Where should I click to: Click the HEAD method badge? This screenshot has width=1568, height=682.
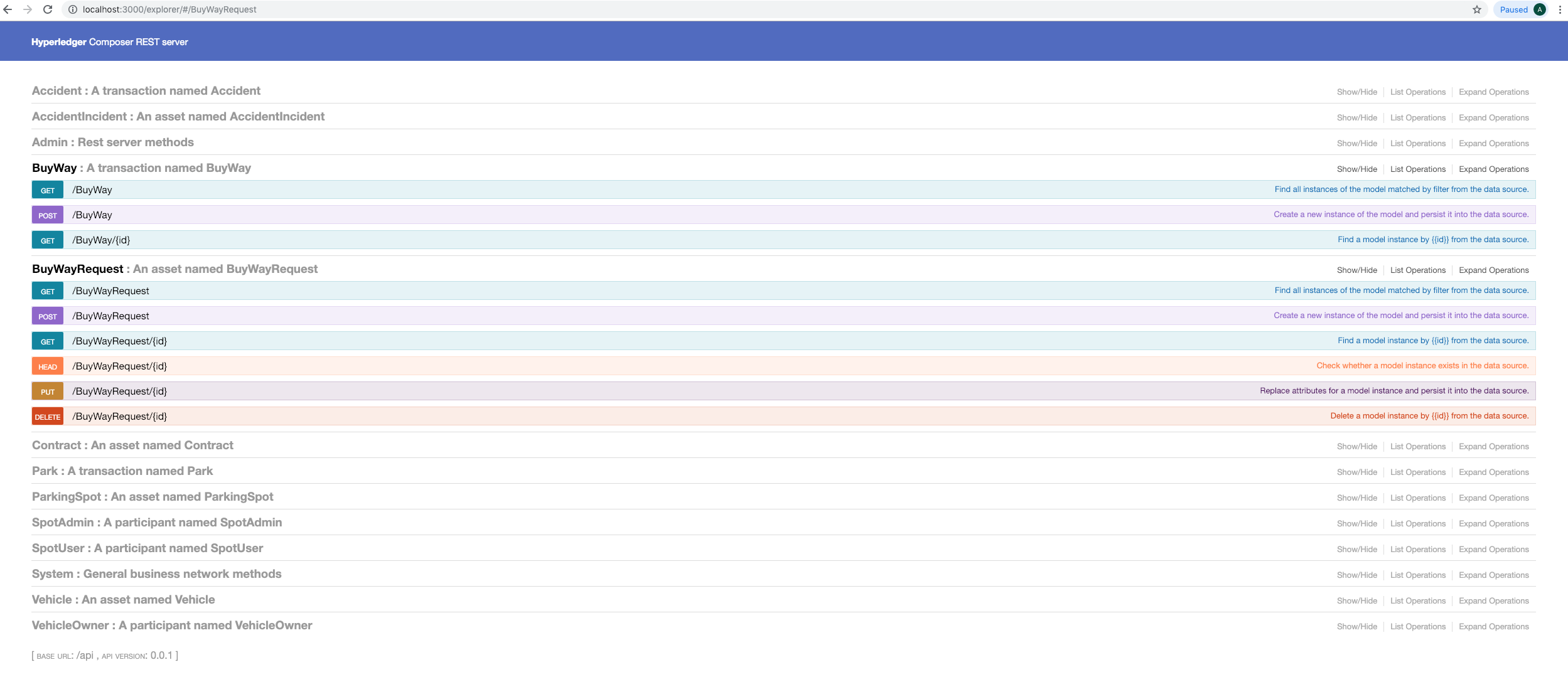pos(48,366)
